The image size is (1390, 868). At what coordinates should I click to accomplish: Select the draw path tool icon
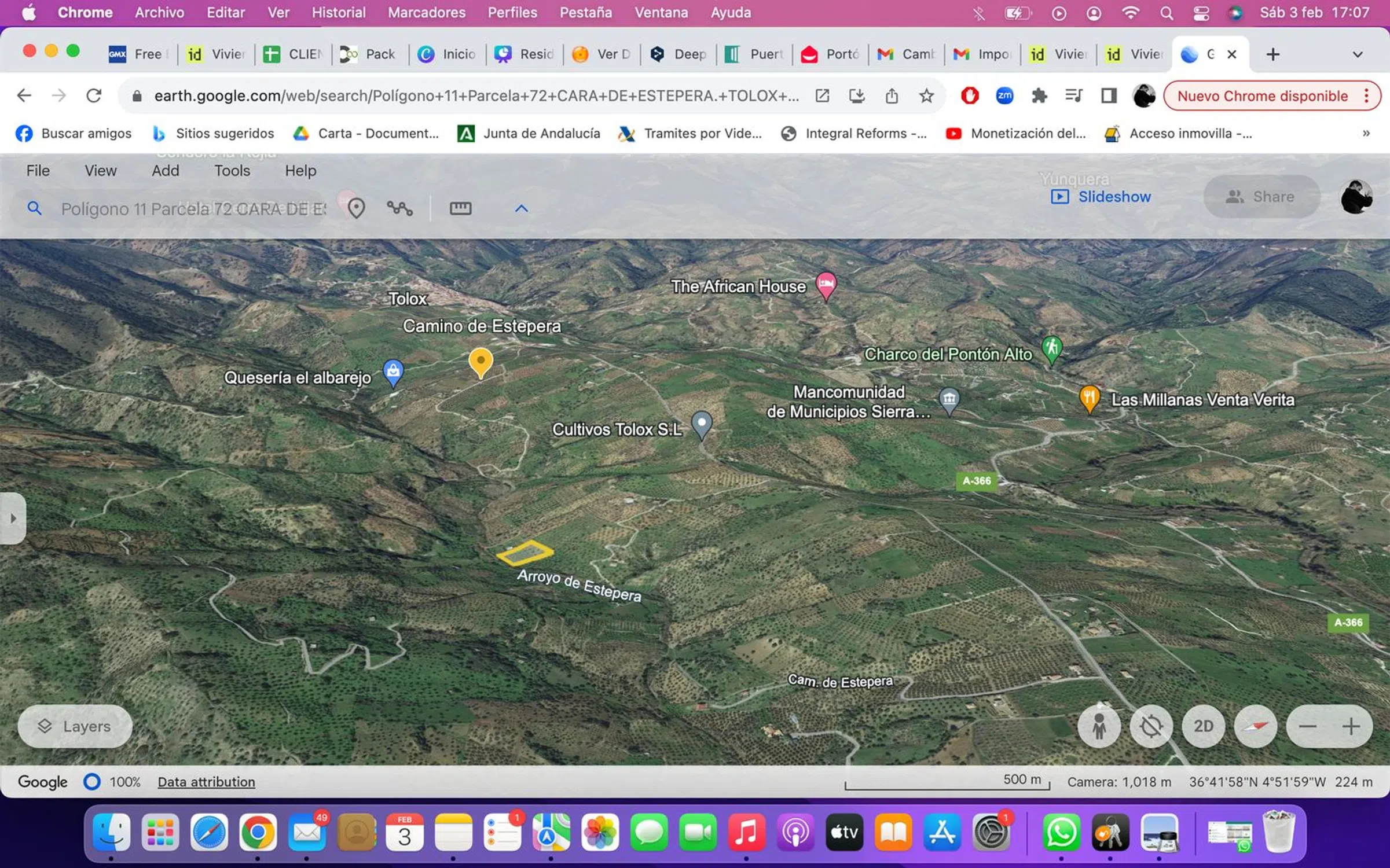click(x=399, y=208)
